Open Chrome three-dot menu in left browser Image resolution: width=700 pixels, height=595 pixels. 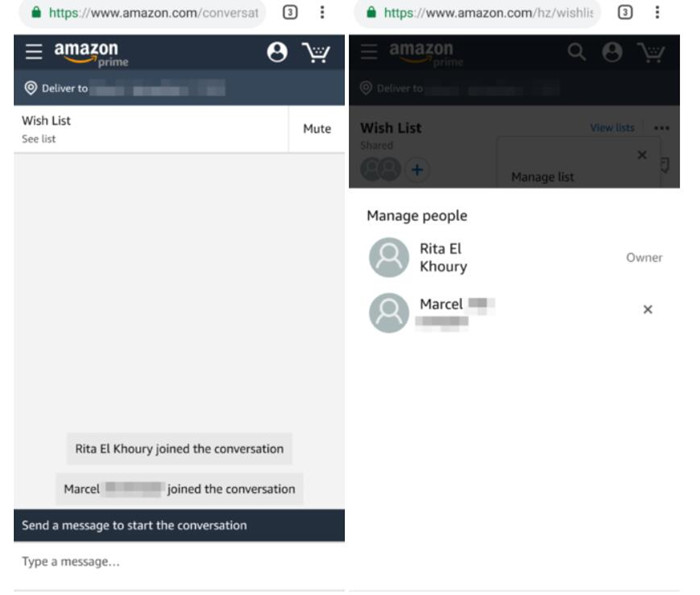click(322, 12)
